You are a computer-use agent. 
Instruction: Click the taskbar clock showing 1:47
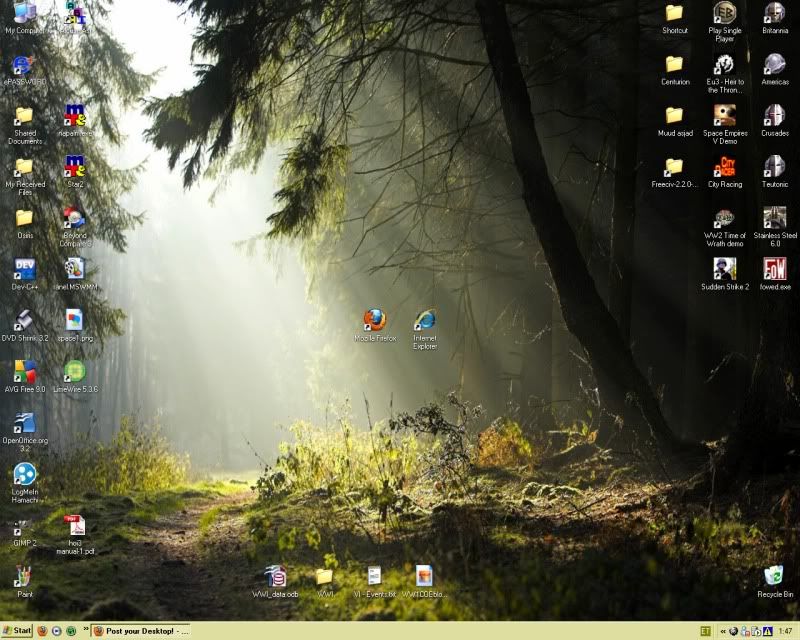pos(785,631)
